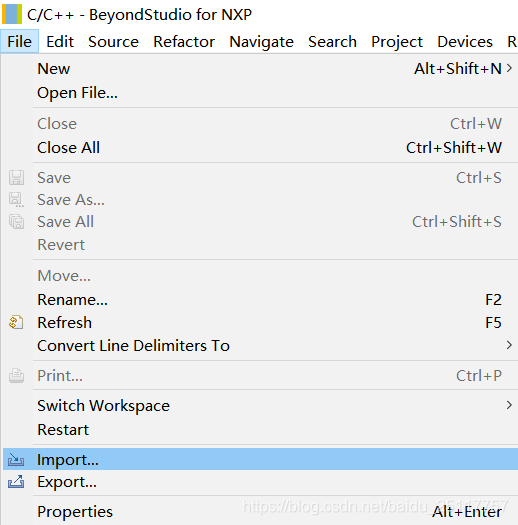Click the Save As icon
Image resolution: width=518 pixels, height=525 pixels.
pyautogui.click(x=16, y=200)
